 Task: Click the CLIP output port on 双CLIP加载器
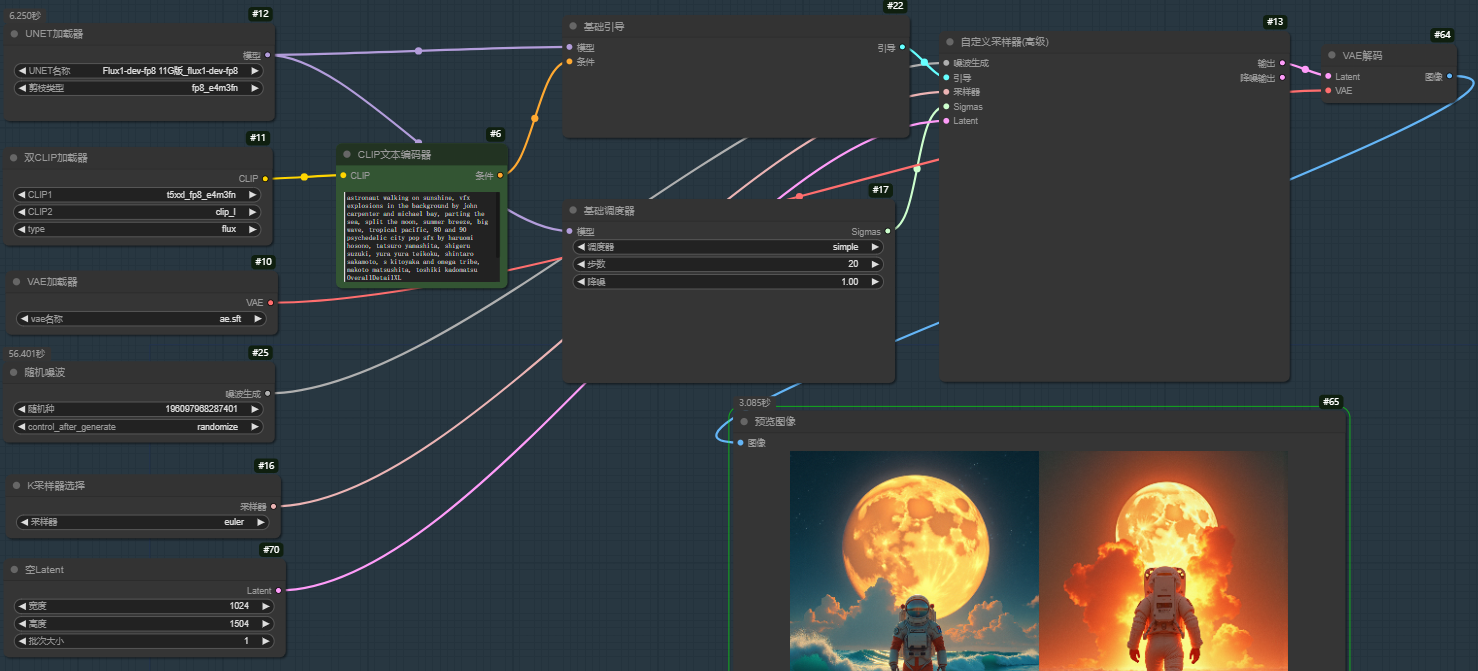click(265, 178)
